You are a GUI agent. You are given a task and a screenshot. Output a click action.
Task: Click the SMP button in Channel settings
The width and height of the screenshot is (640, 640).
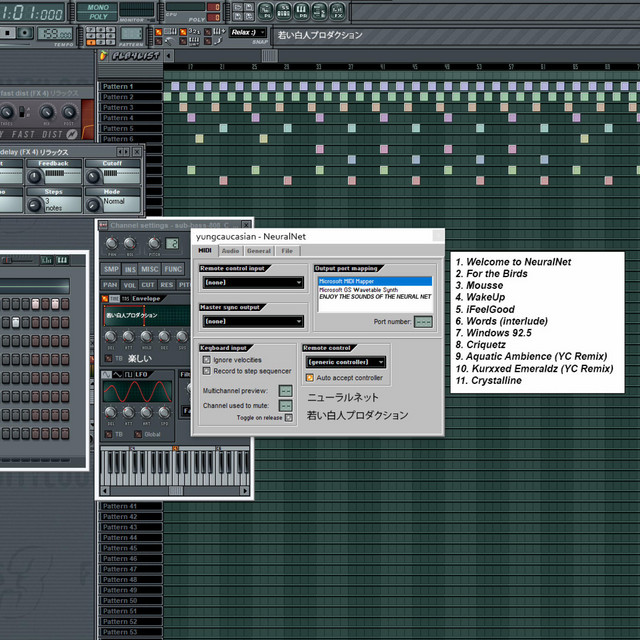point(111,269)
